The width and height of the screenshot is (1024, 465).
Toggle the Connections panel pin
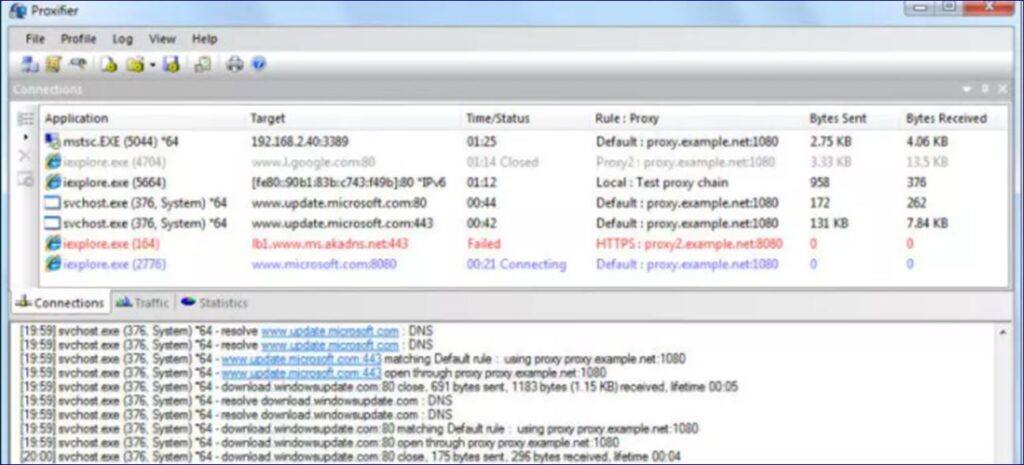(985, 89)
